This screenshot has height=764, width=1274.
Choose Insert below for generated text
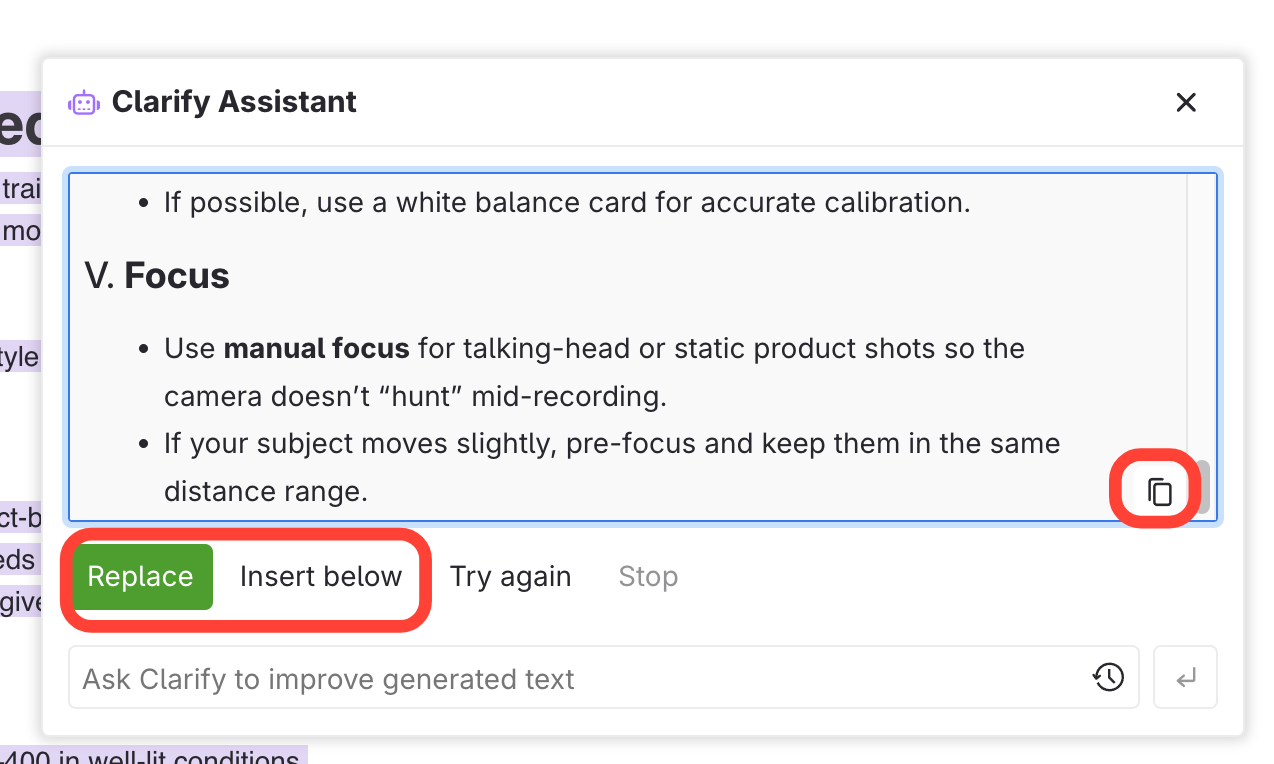[320, 577]
